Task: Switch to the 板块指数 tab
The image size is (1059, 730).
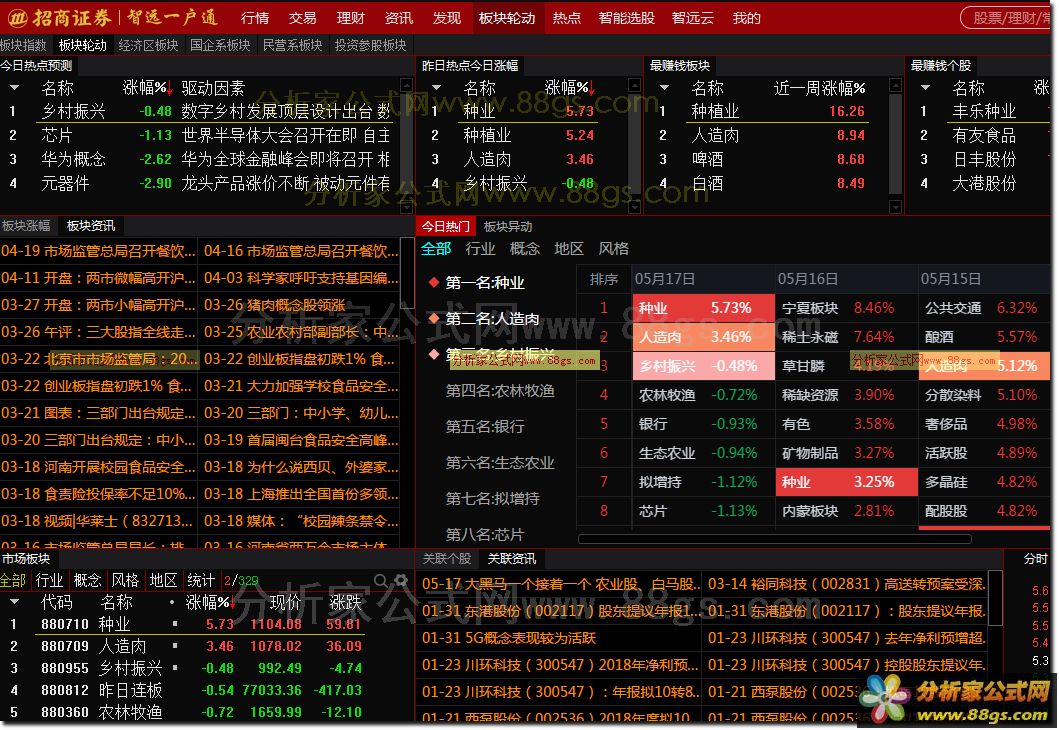Action: [x=23, y=45]
